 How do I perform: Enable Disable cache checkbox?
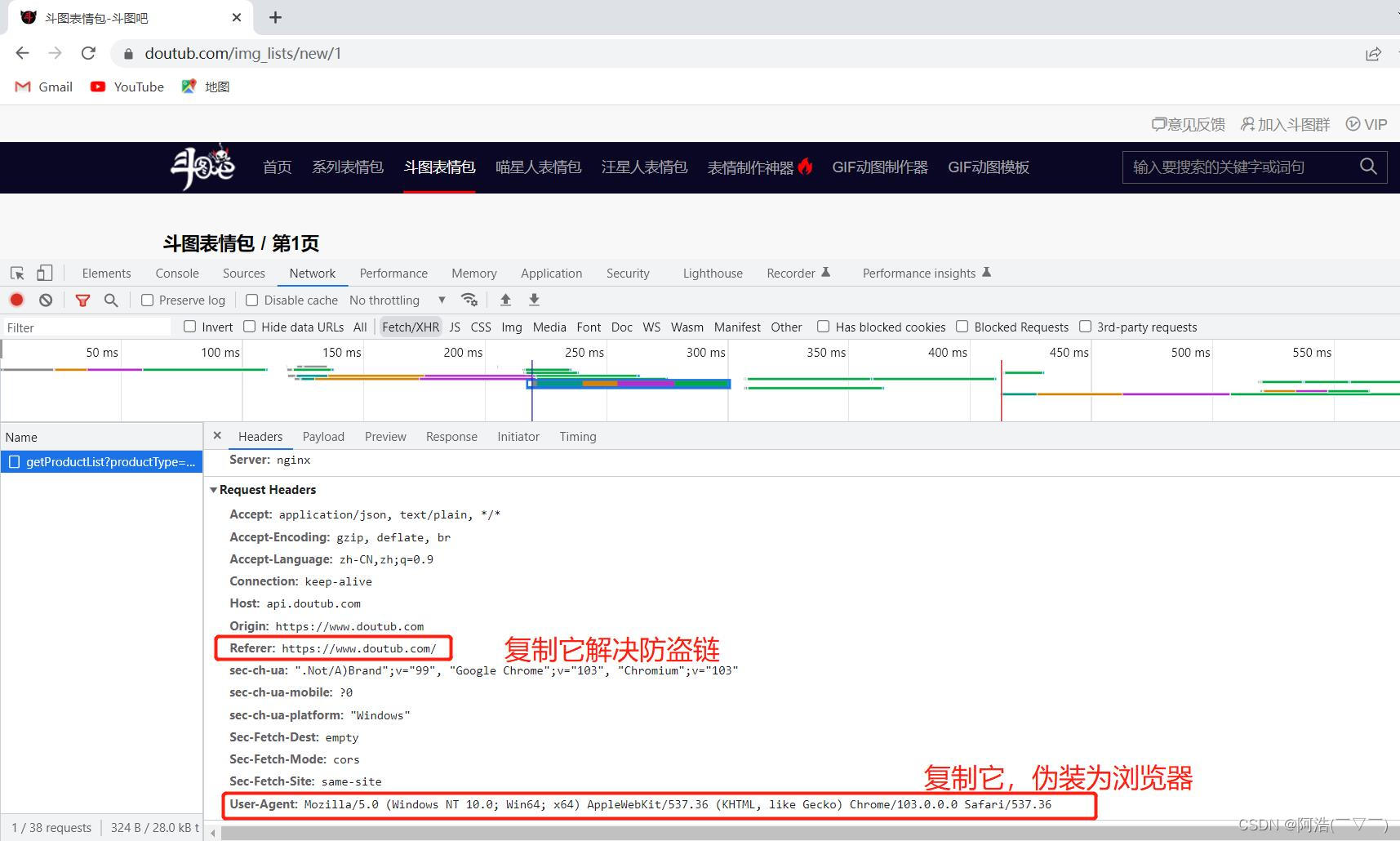click(x=252, y=300)
